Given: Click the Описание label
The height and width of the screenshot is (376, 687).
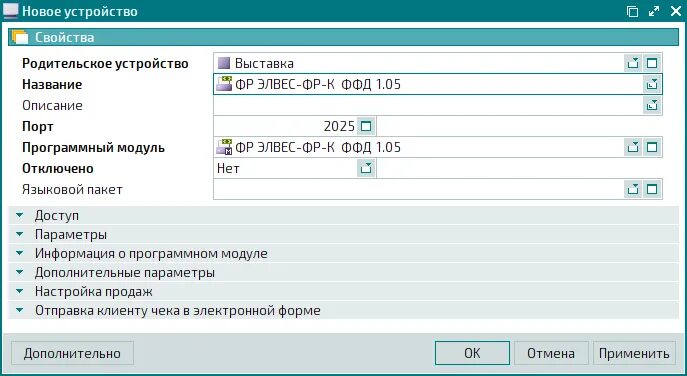Looking at the screenshot, I should [52, 105].
